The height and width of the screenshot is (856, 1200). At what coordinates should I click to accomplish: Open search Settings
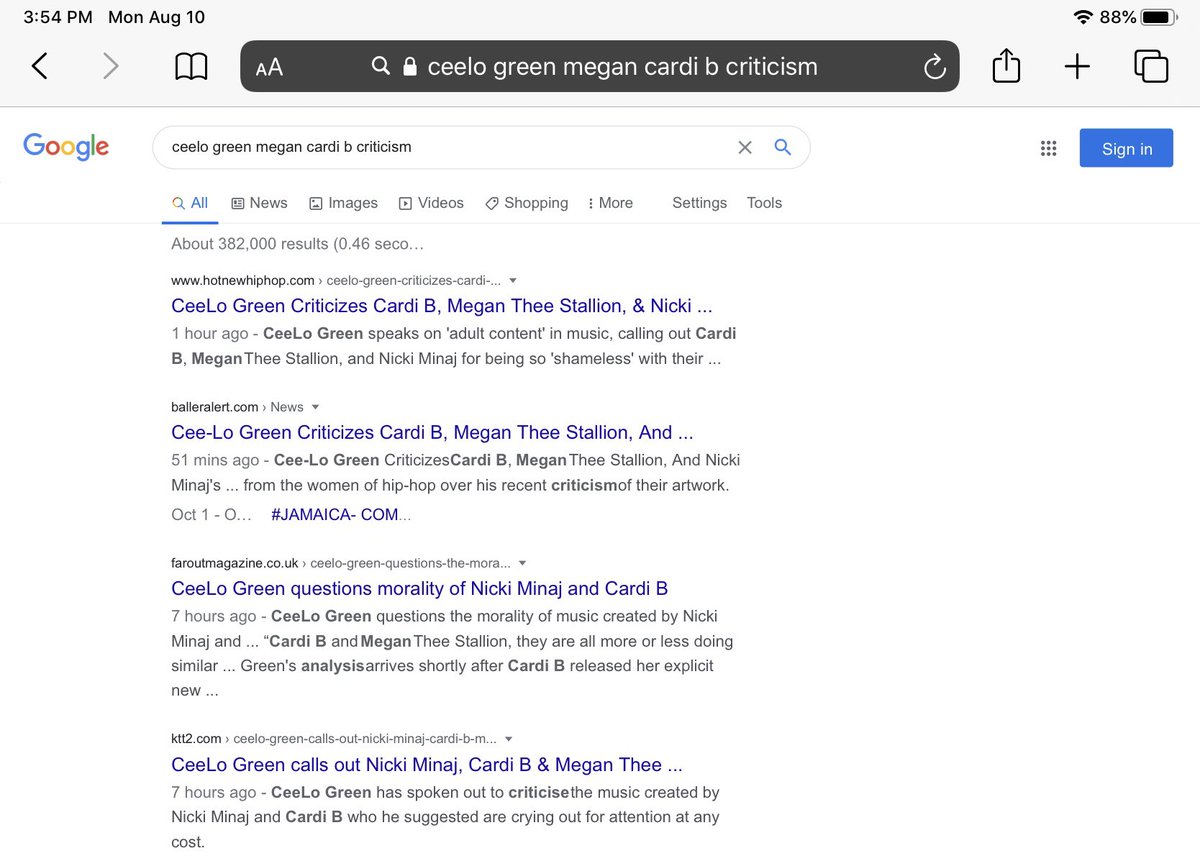point(699,203)
